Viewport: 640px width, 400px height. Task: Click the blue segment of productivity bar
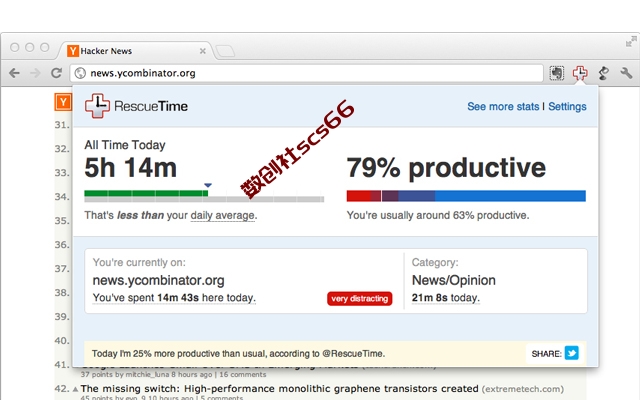510,196
